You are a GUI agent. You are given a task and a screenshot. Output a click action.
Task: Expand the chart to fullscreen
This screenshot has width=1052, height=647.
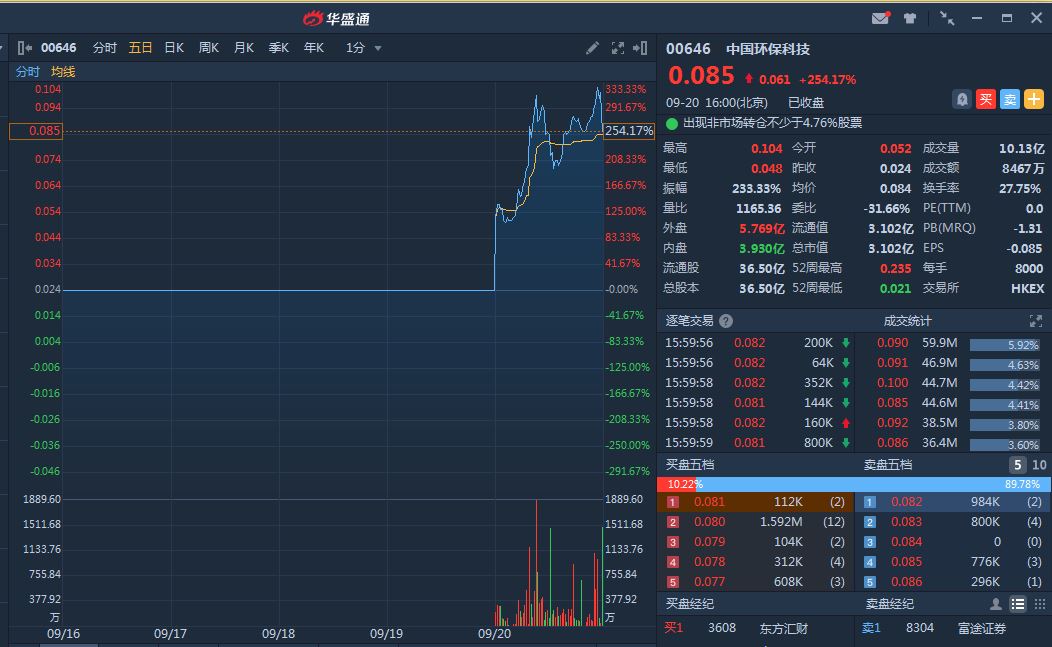coord(617,48)
